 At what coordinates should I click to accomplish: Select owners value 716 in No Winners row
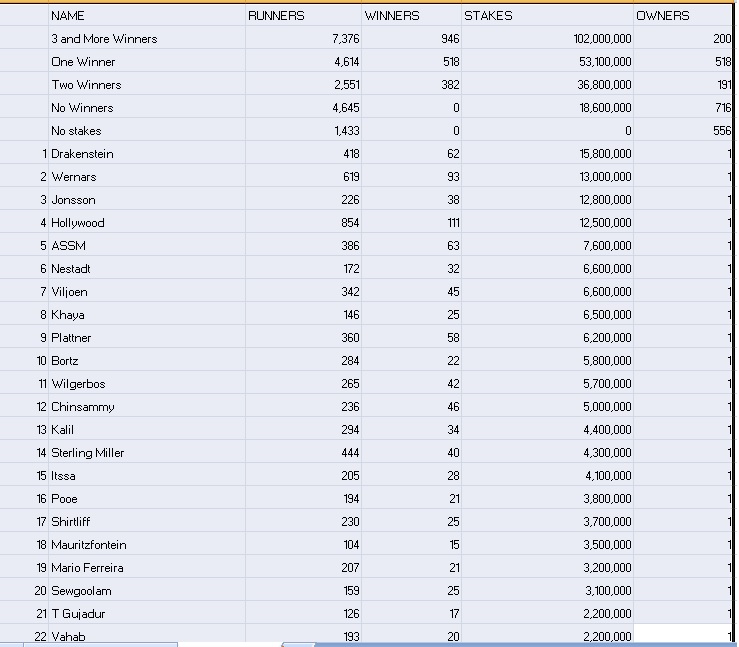point(722,108)
